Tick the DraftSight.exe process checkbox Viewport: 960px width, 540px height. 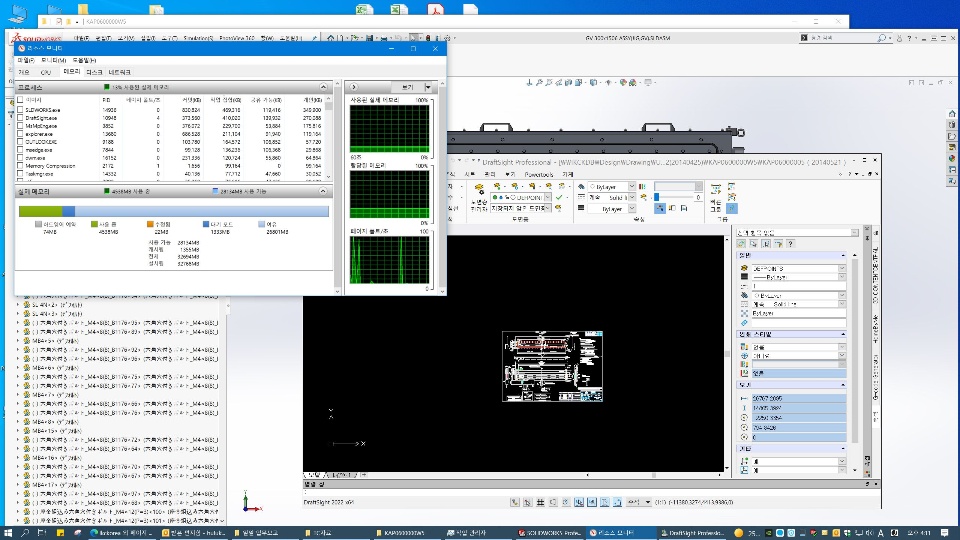21,118
